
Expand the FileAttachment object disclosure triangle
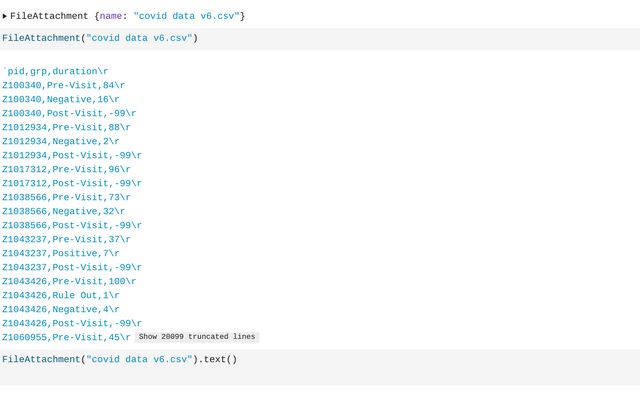pos(5,16)
